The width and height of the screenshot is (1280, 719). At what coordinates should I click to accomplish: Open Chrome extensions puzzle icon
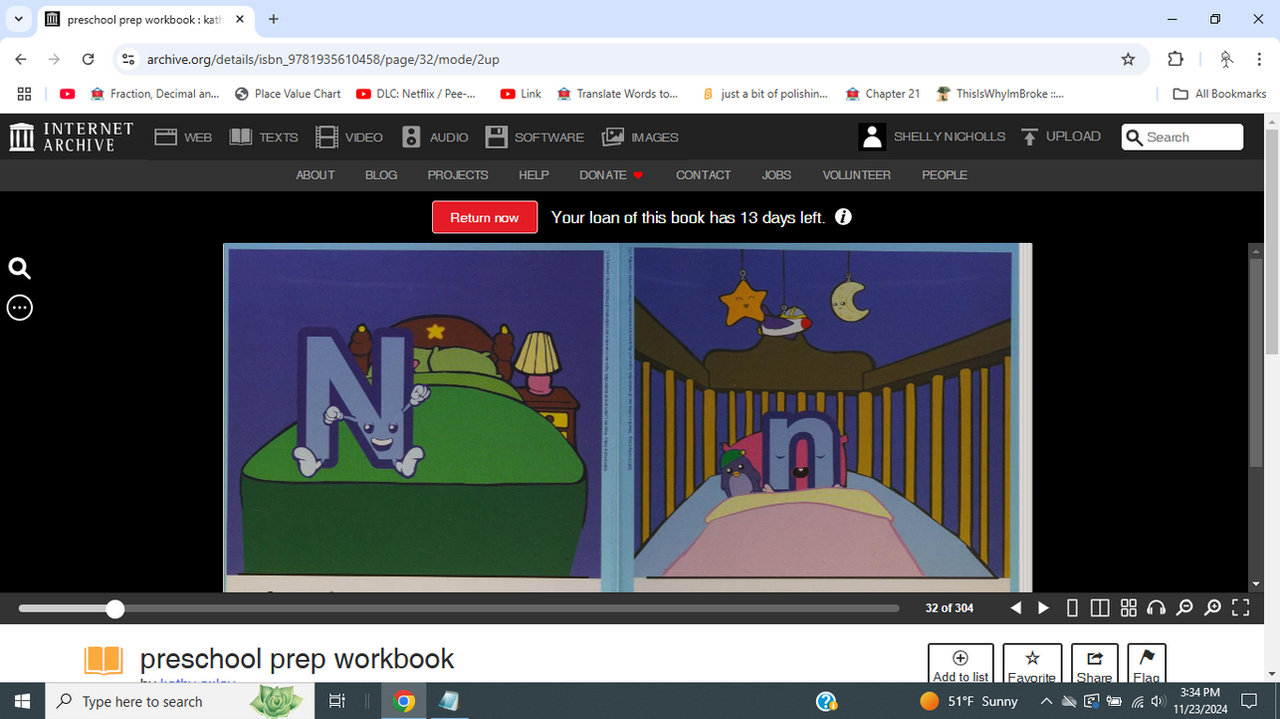coord(1175,59)
